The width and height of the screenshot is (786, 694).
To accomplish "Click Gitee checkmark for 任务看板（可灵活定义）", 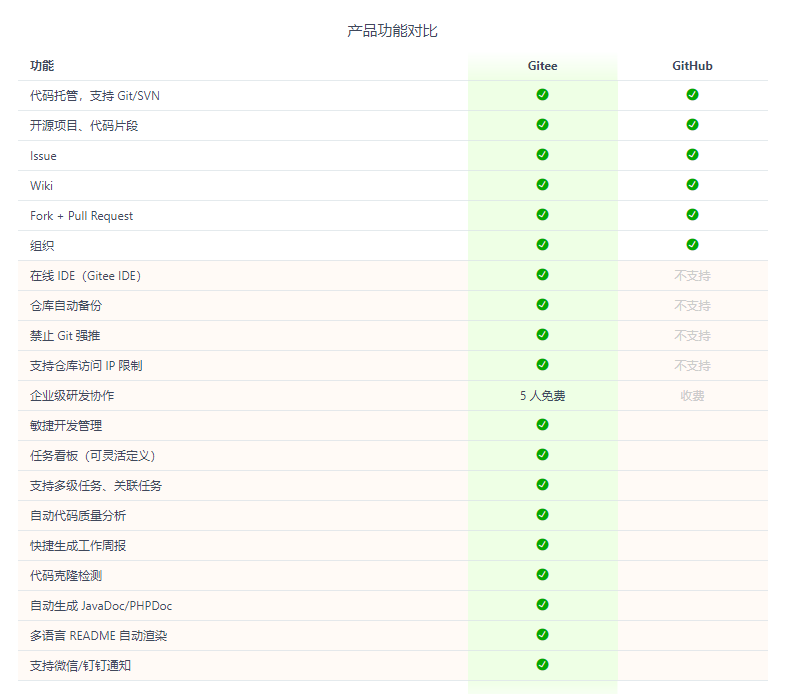I will tap(542, 454).
